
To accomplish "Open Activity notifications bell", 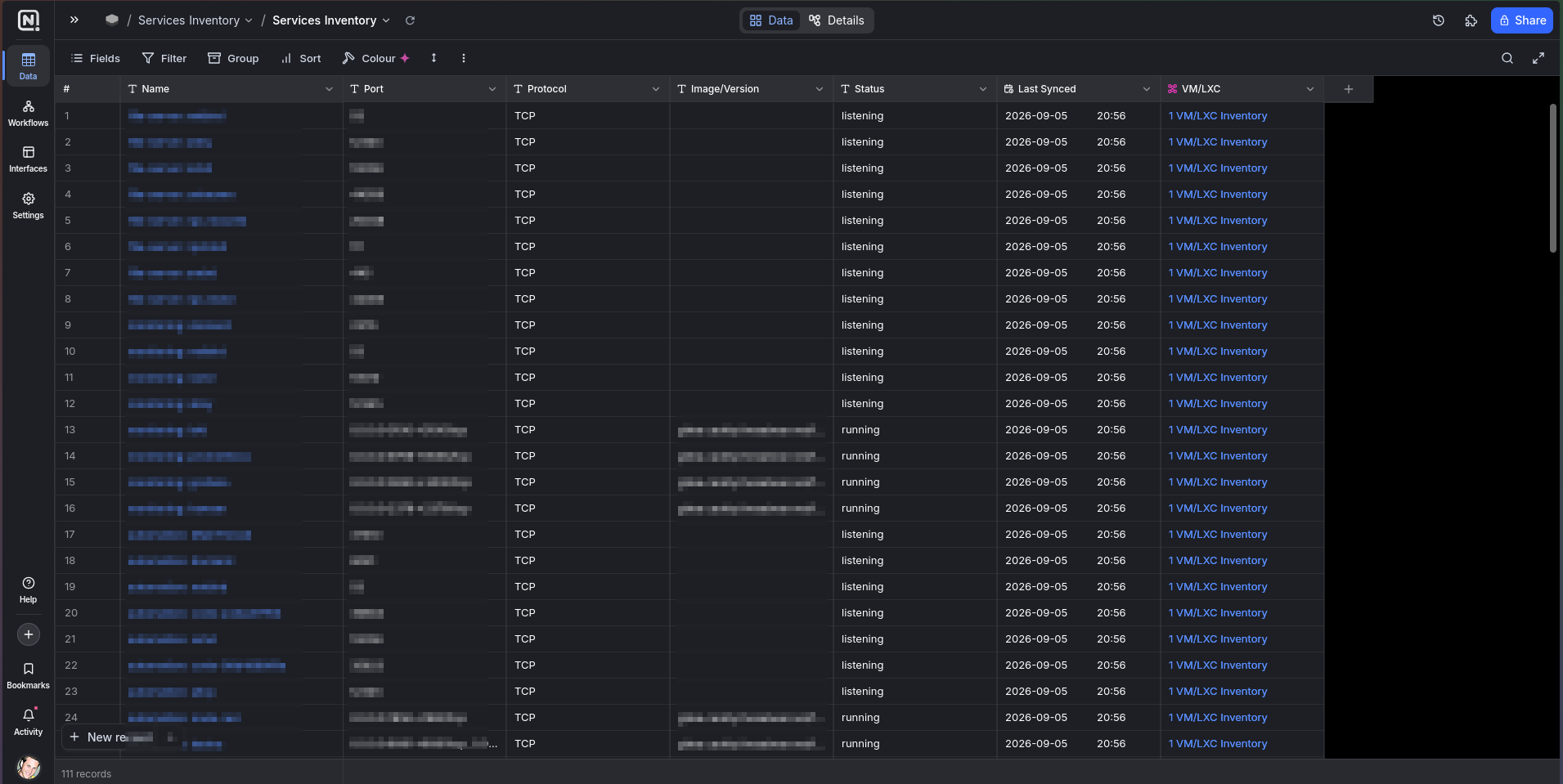I will click(x=29, y=722).
